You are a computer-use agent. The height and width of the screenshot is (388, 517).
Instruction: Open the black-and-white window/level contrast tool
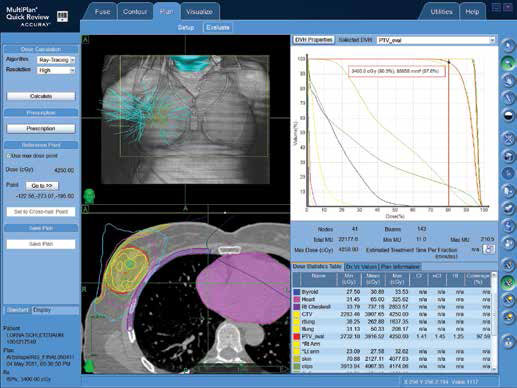coord(508,116)
